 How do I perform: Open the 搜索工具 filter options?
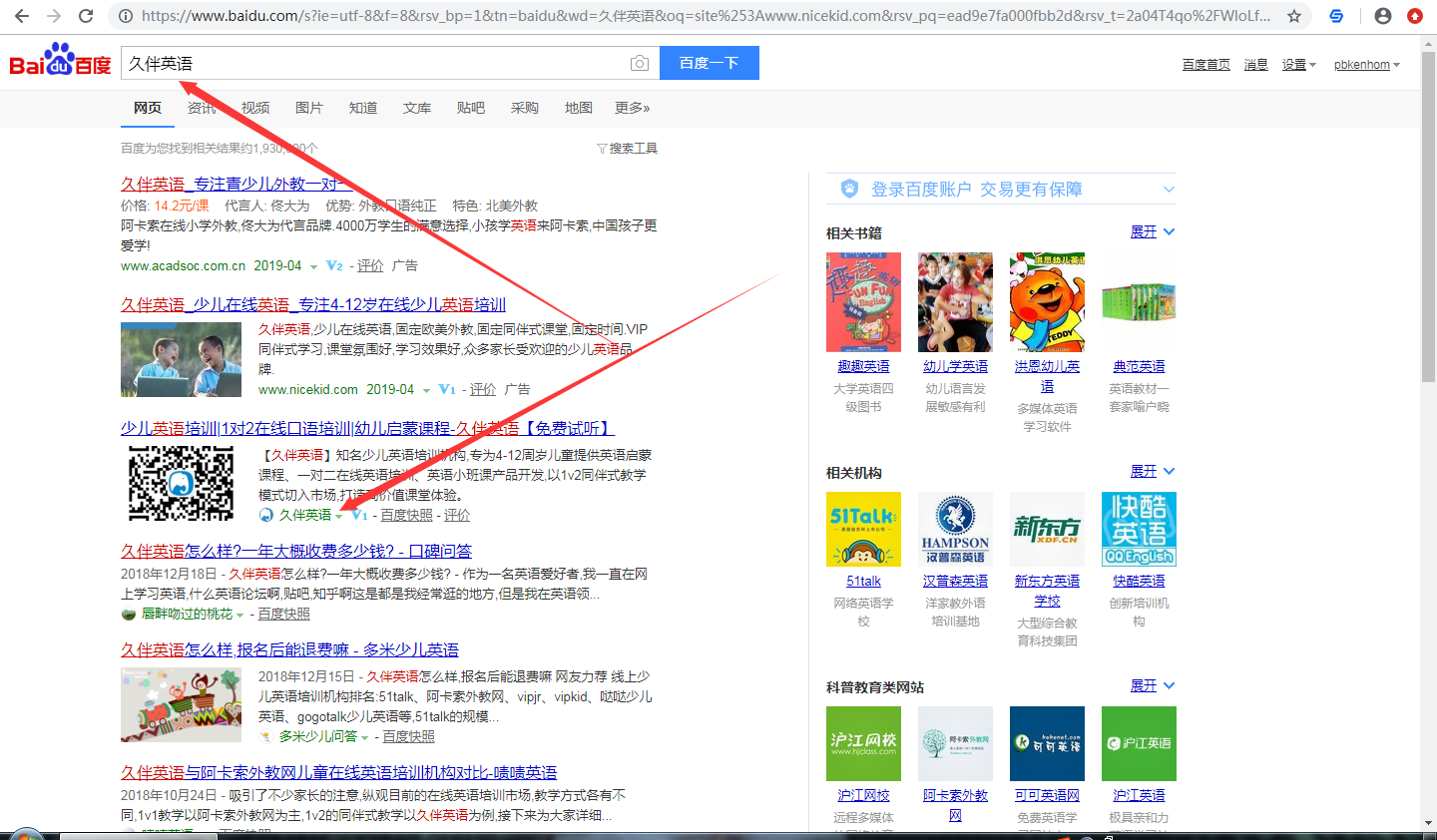pyautogui.click(x=627, y=148)
